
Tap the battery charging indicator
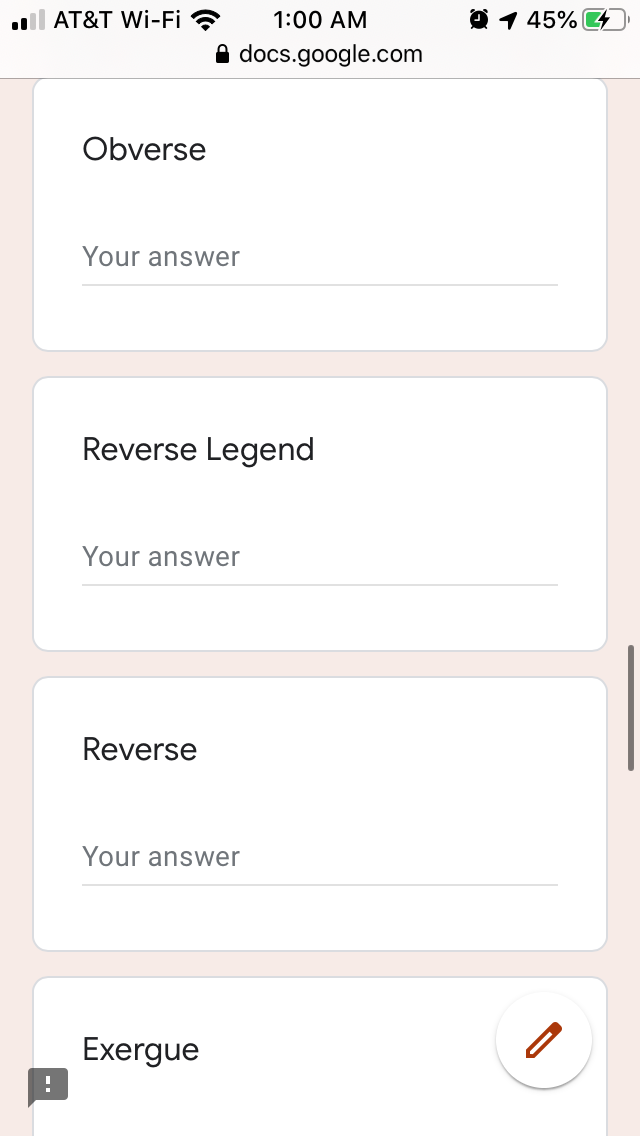coord(606,20)
